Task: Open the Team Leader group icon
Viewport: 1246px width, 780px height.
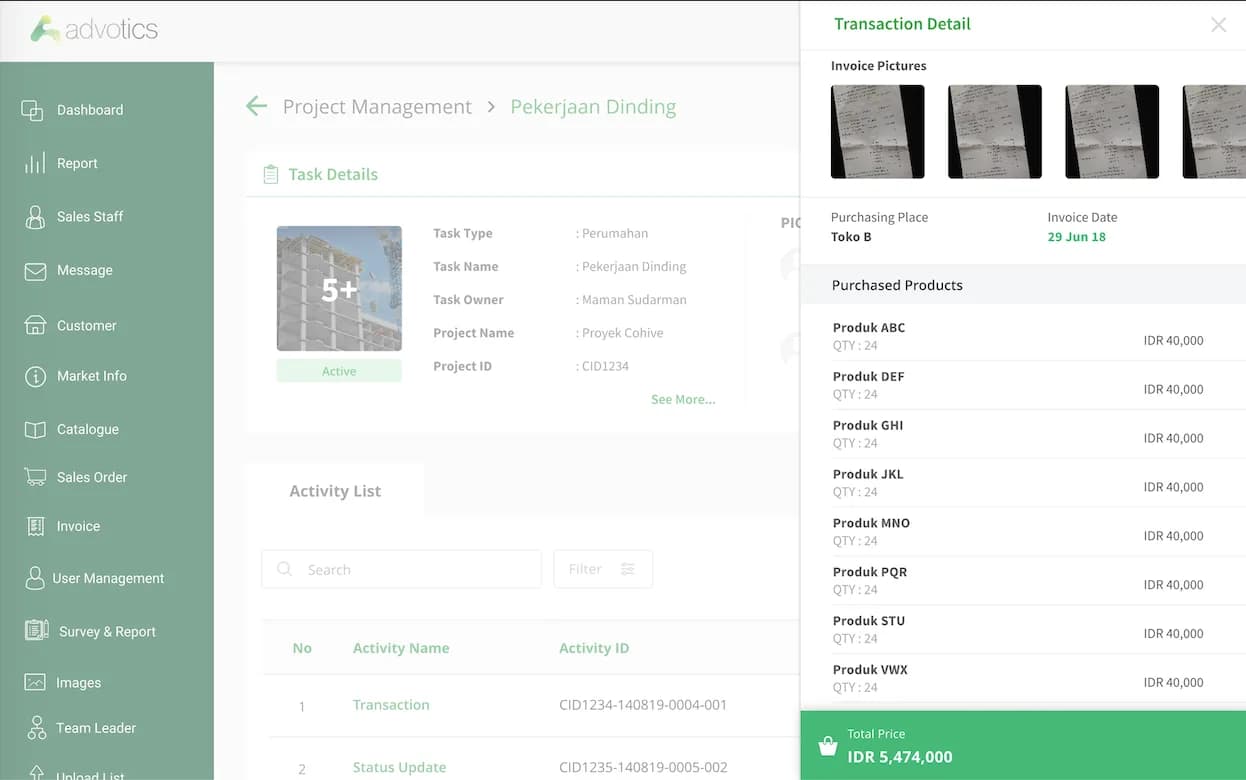Action: pos(37,728)
